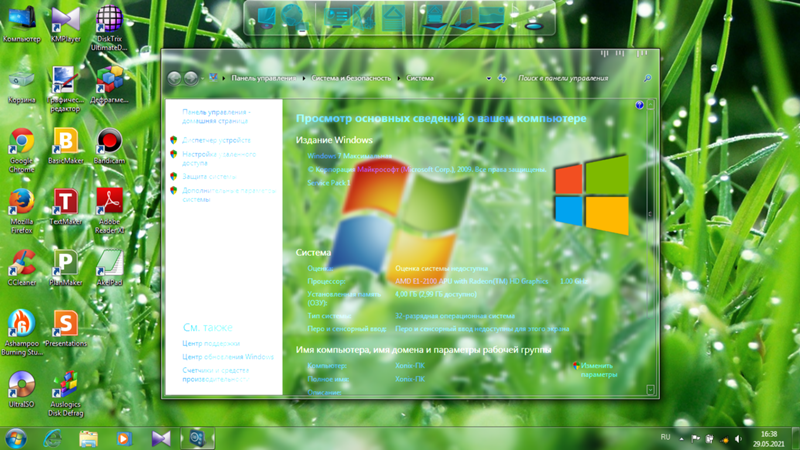Click the 32-разрядная операционная система text
The height and width of the screenshot is (450, 800).
click(455, 316)
